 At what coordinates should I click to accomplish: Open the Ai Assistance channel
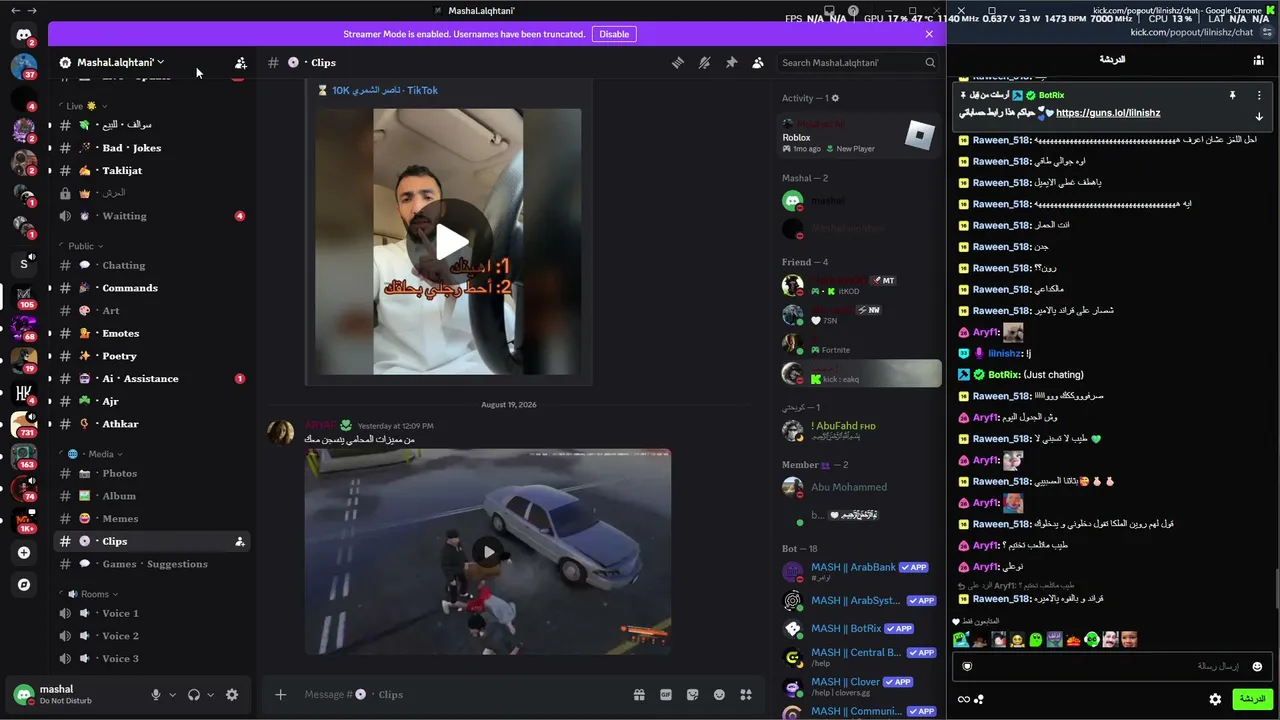150,379
